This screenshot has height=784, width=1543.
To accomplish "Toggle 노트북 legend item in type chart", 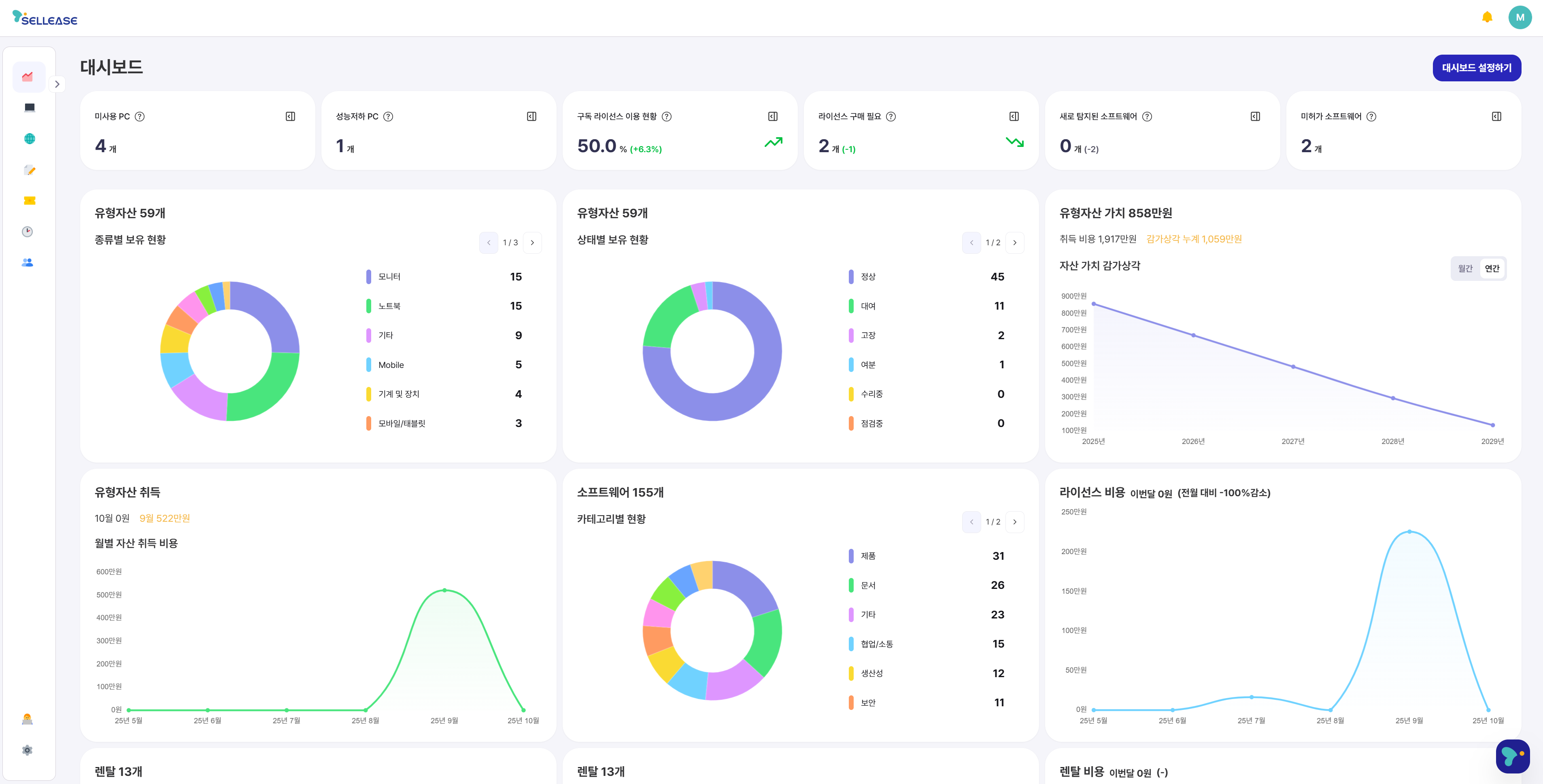I will pyautogui.click(x=389, y=306).
